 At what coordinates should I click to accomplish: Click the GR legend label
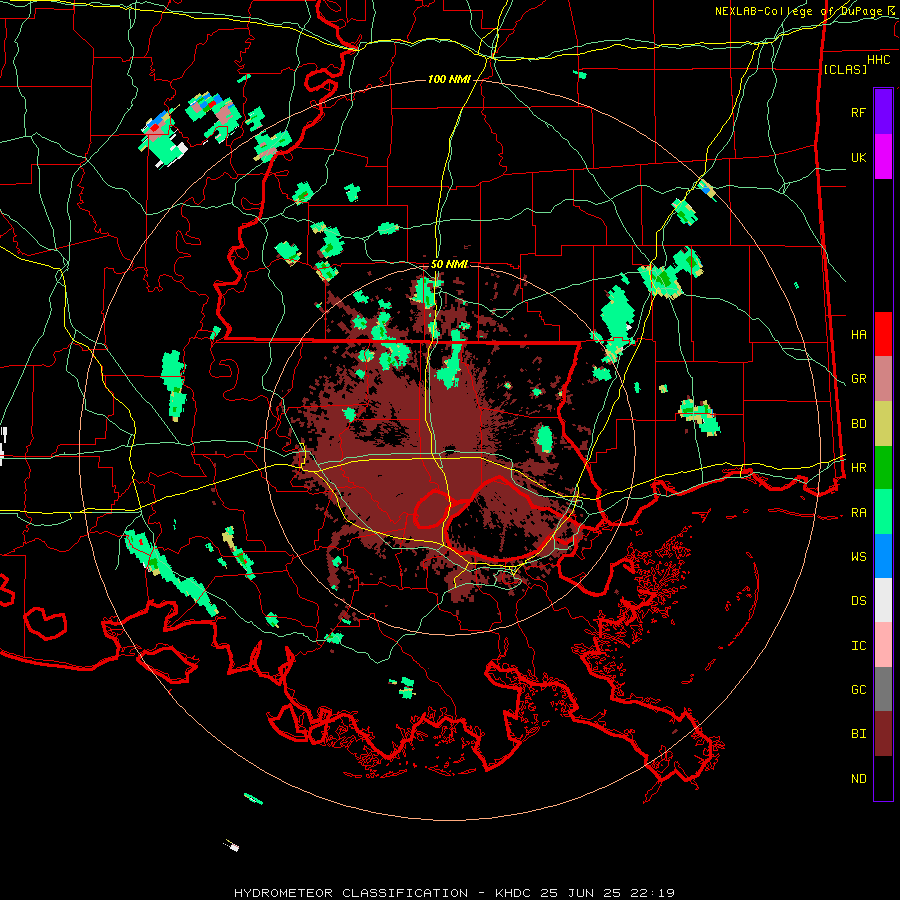[858, 379]
